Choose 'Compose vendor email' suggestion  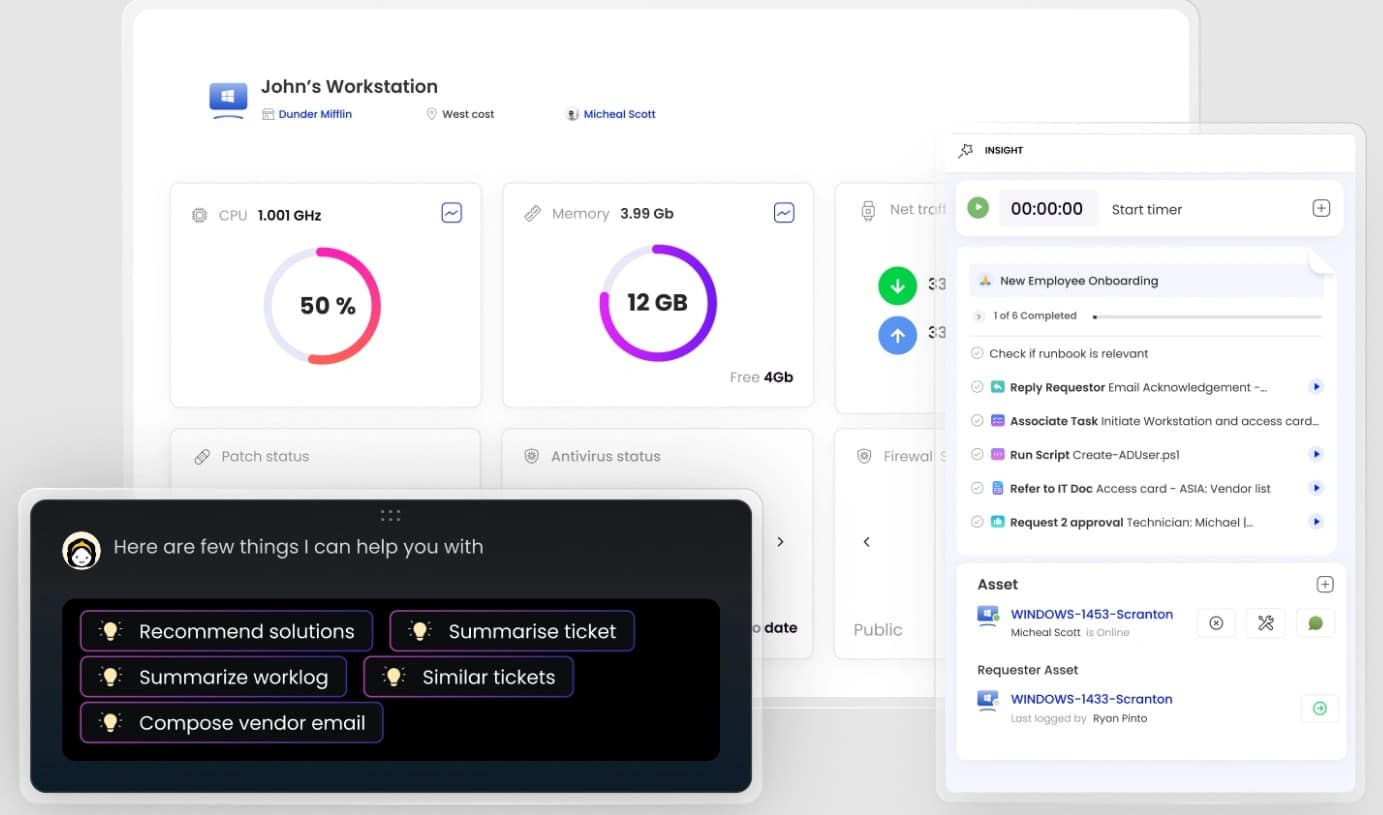coord(232,723)
